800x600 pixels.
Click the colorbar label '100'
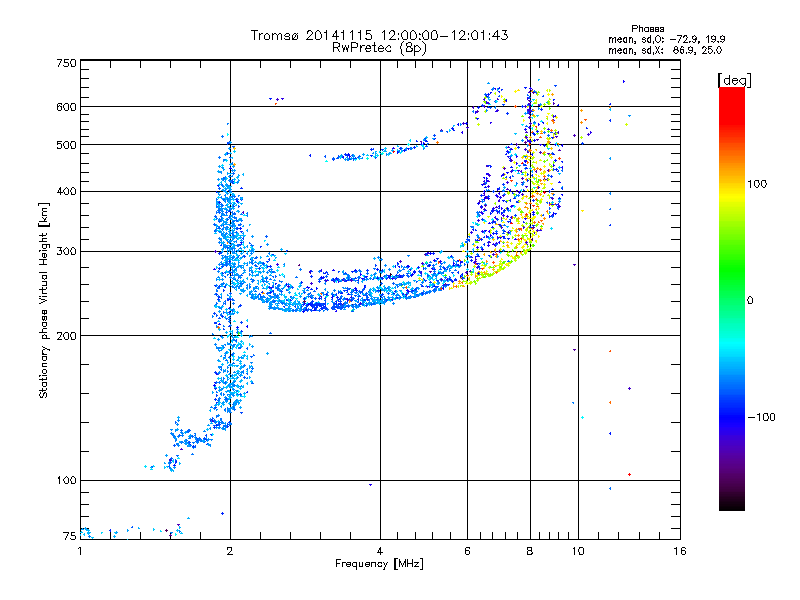tap(757, 184)
